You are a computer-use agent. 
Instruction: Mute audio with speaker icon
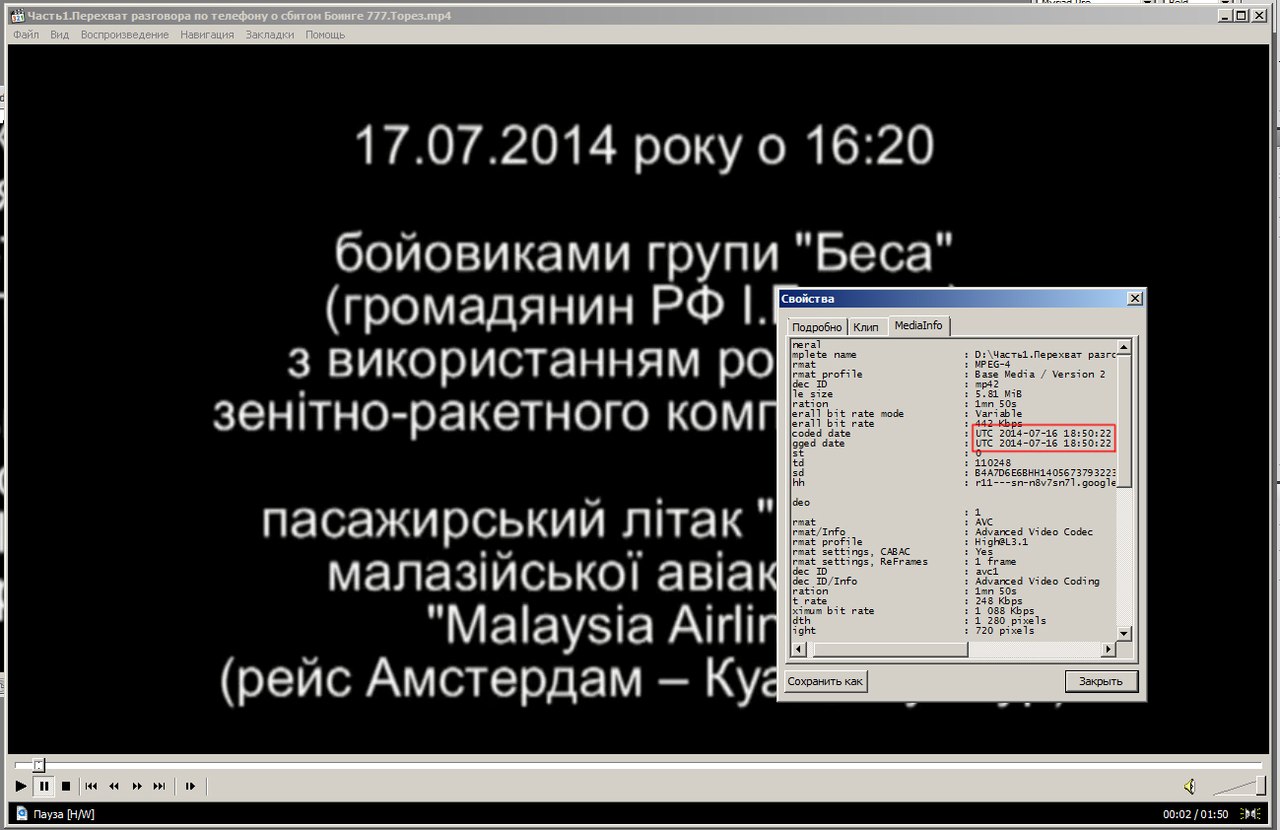pyautogui.click(x=1190, y=787)
